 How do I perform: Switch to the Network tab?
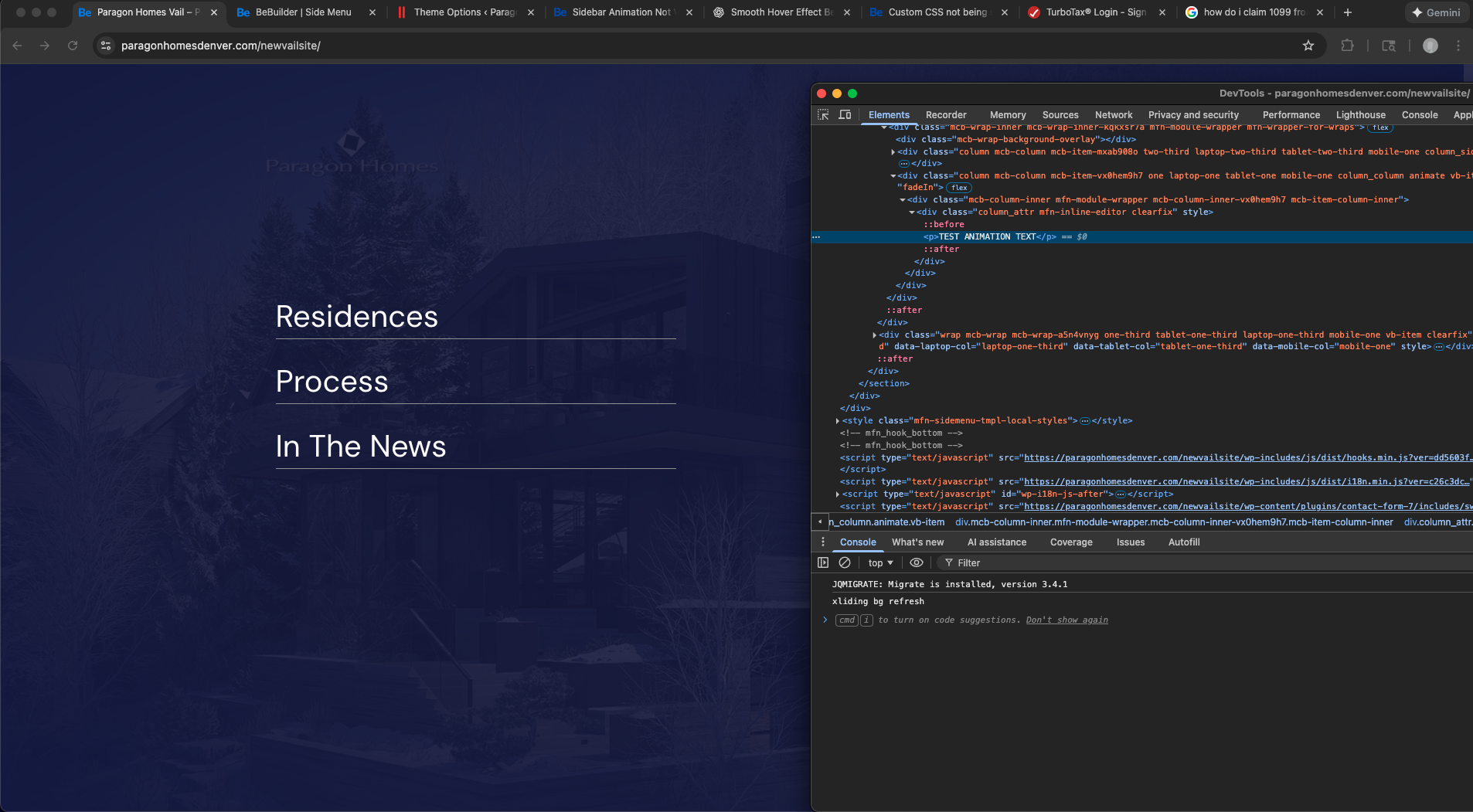(1113, 114)
